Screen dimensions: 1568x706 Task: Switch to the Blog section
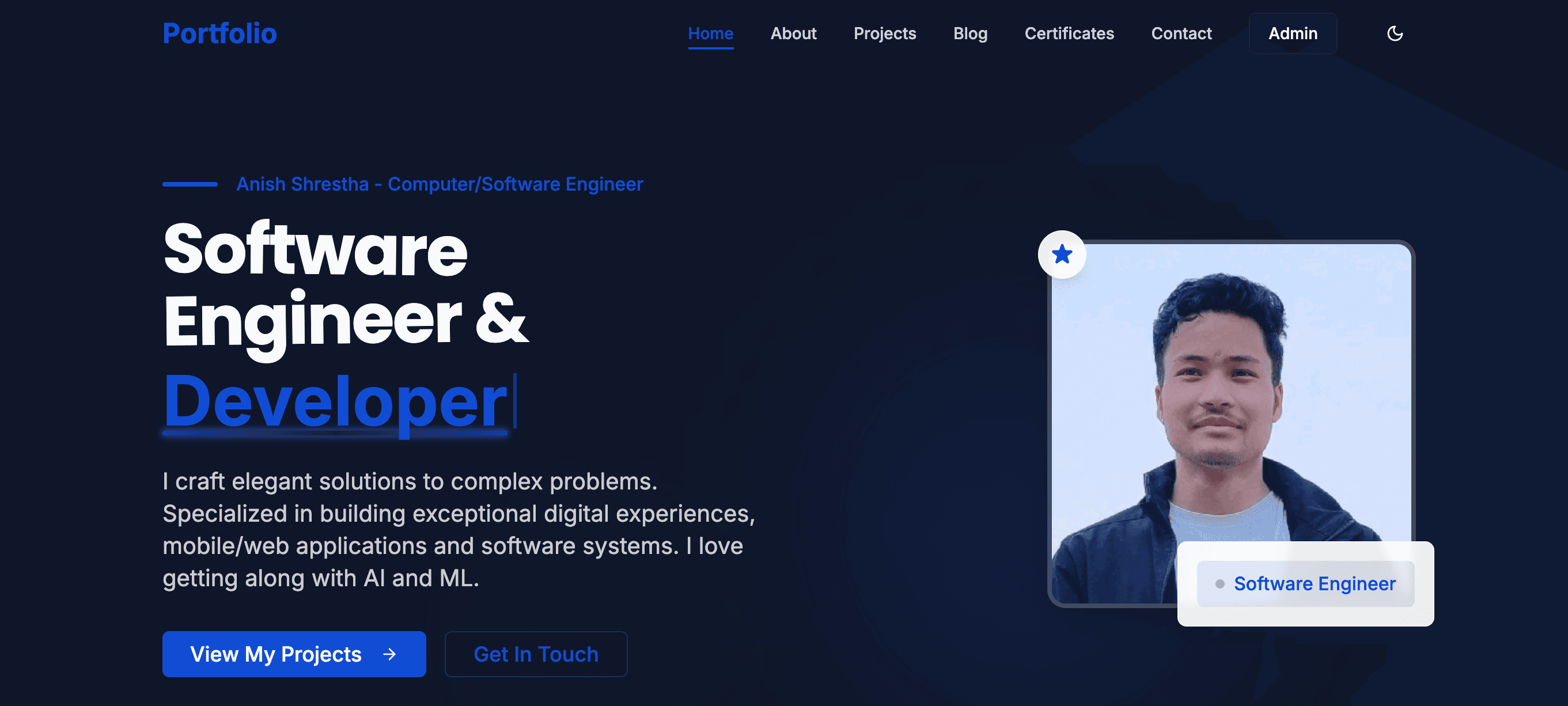point(970,33)
